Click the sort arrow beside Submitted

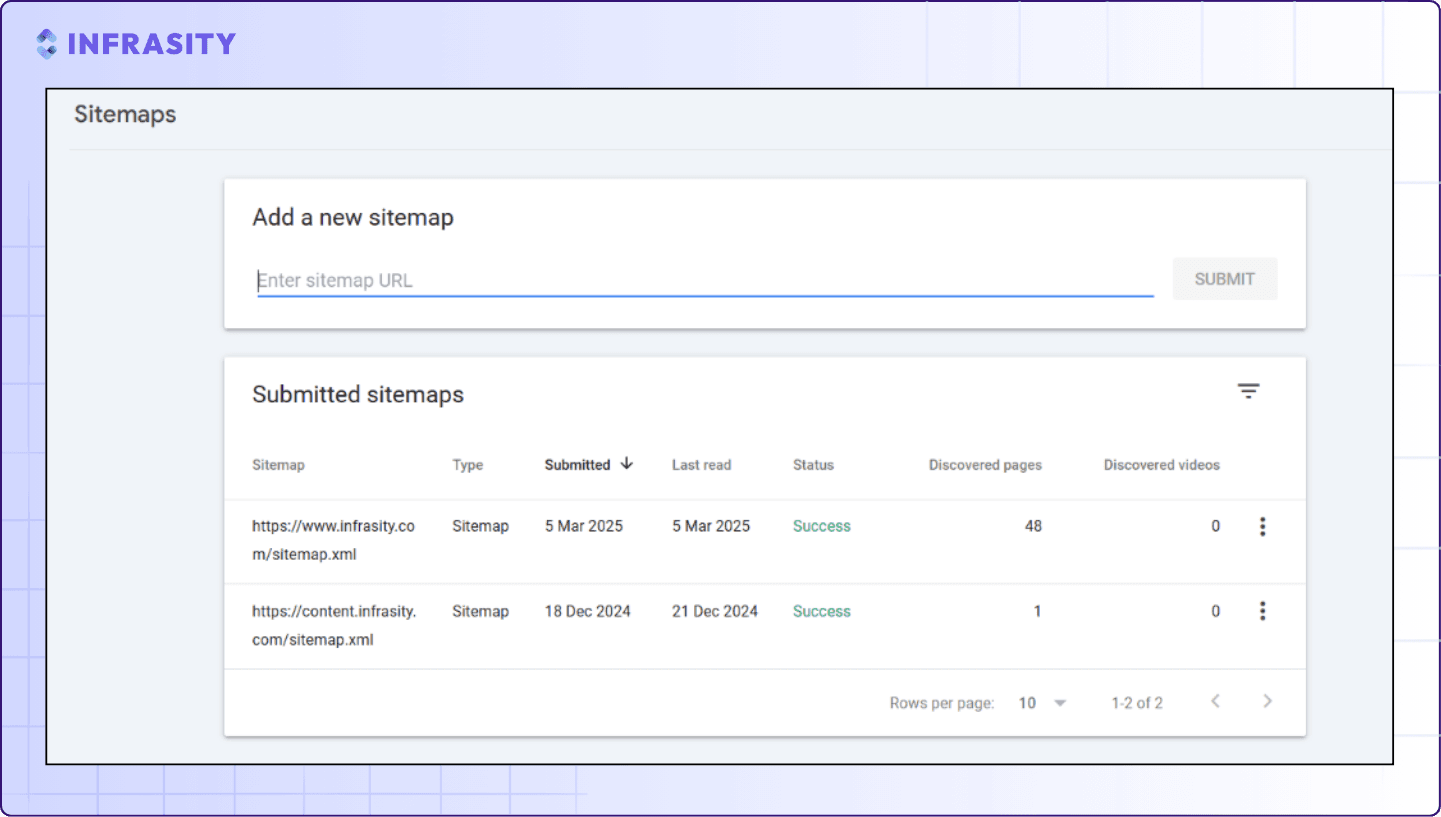point(627,463)
